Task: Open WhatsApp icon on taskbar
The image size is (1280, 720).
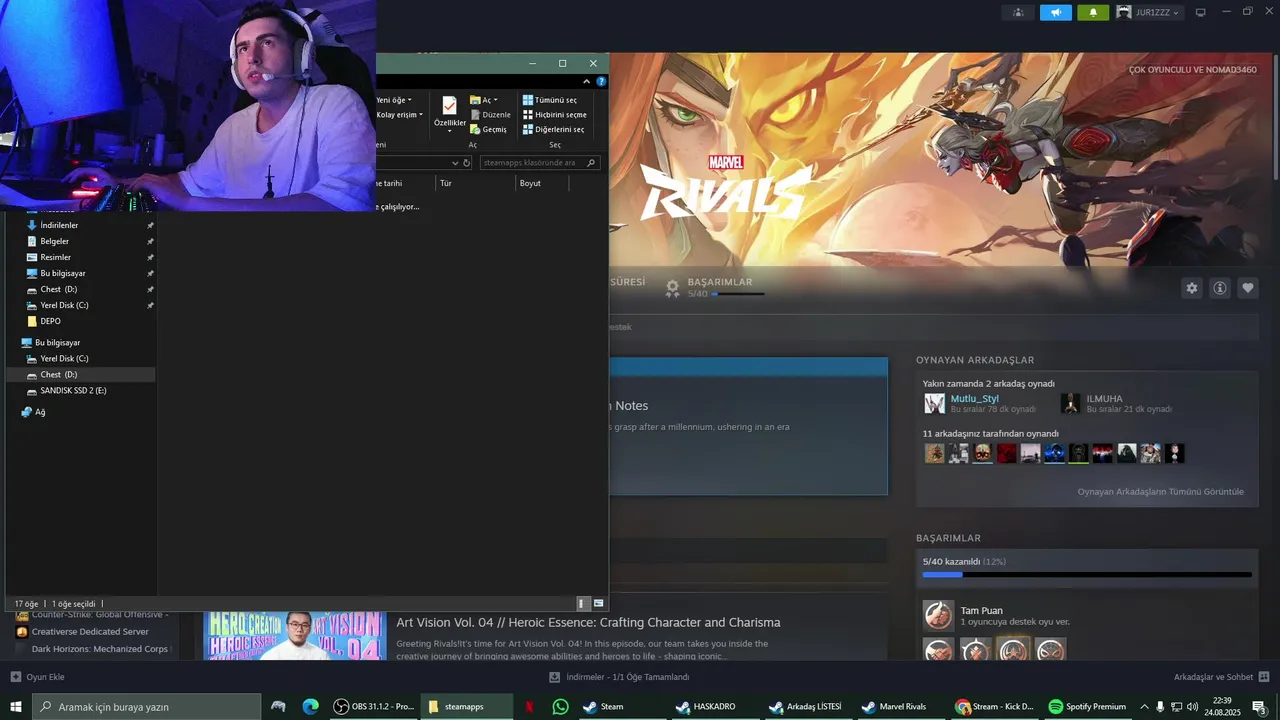Action: tap(560, 706)
